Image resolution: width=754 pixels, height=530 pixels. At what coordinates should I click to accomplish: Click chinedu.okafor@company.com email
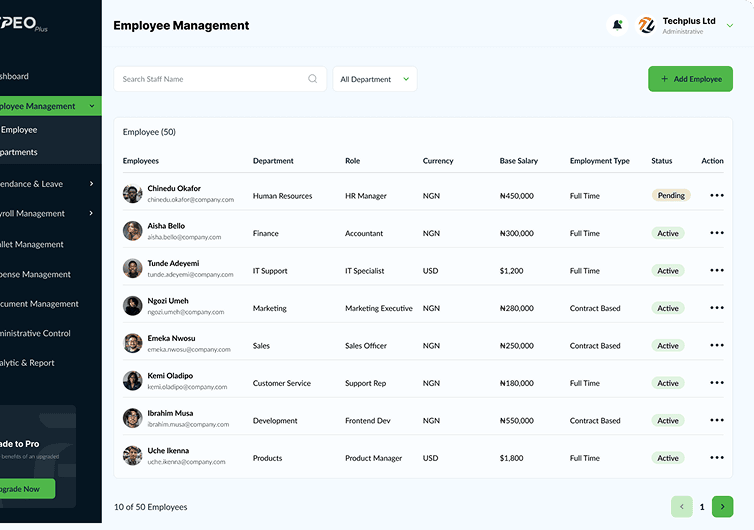point(190,200)
